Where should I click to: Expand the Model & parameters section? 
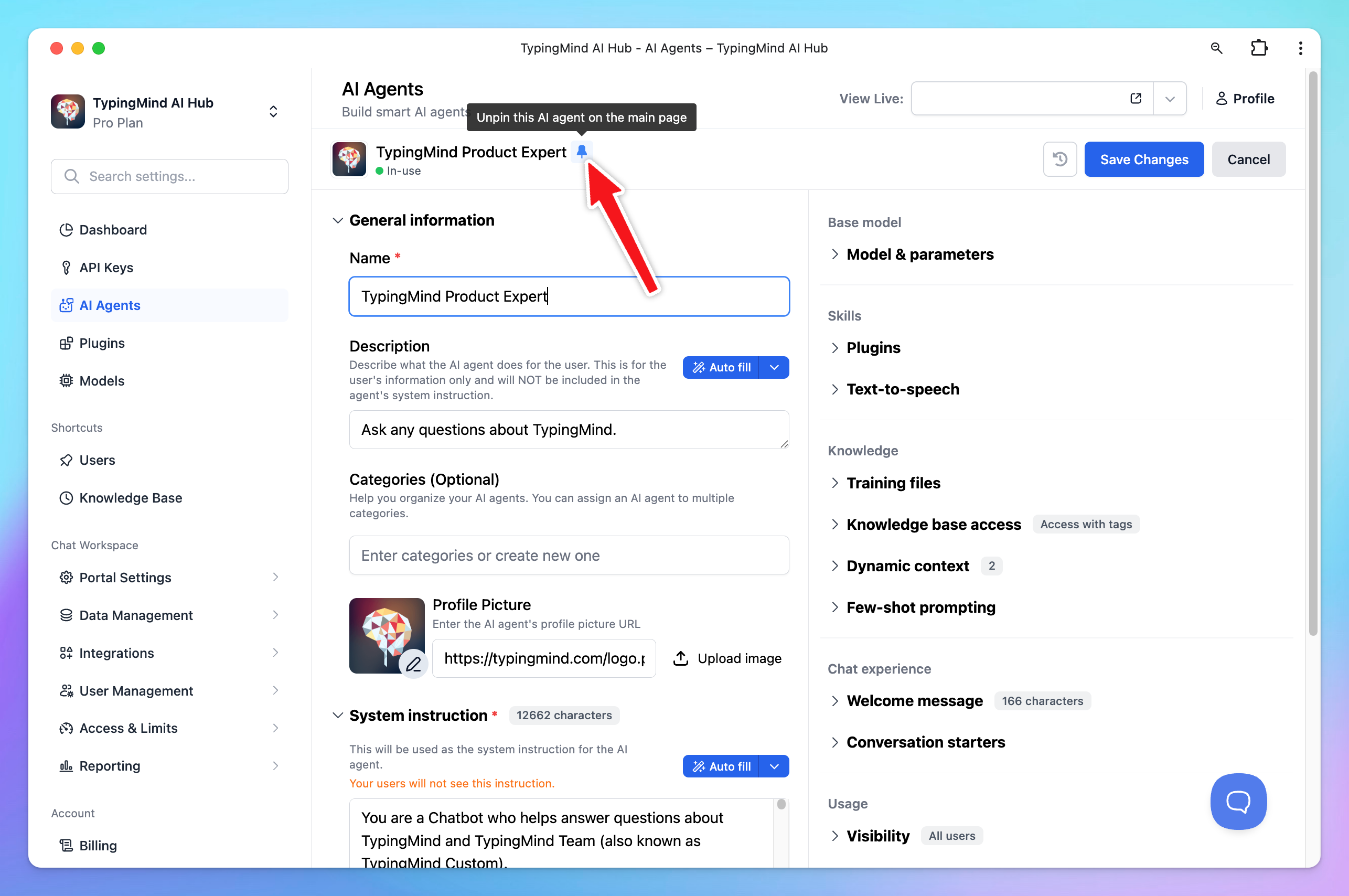click(919, 254)
